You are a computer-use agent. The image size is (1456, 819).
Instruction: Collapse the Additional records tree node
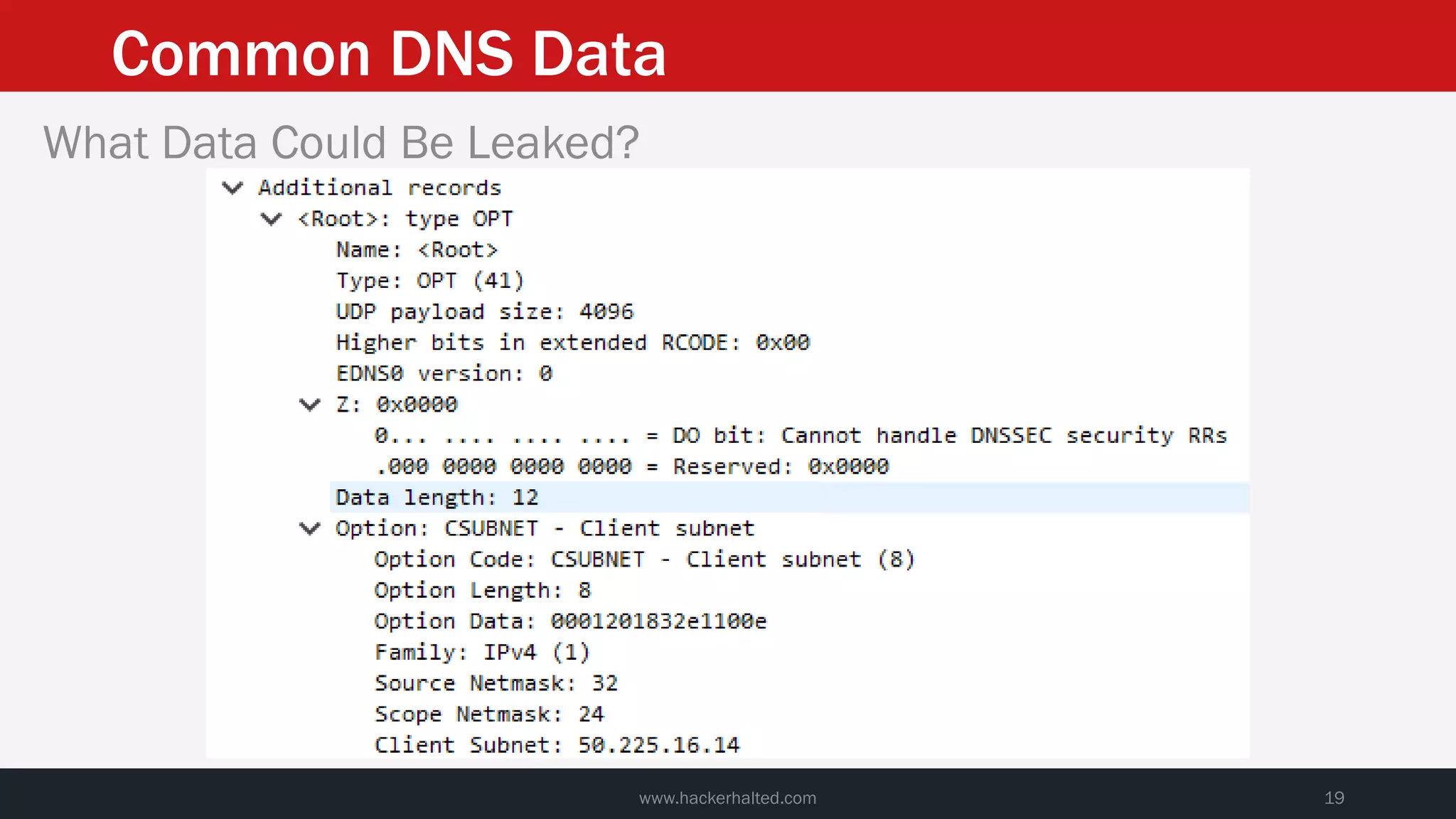point(232,188)
